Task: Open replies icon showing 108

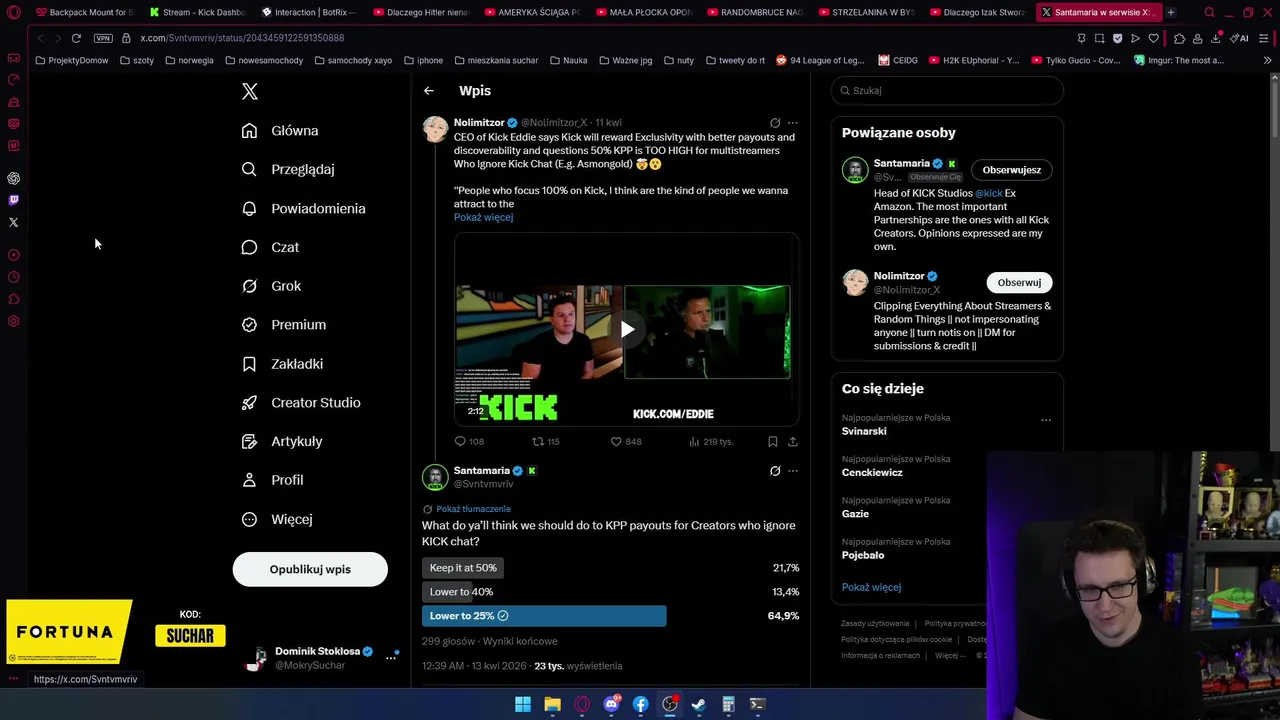Action: click(x=469, y=441)
